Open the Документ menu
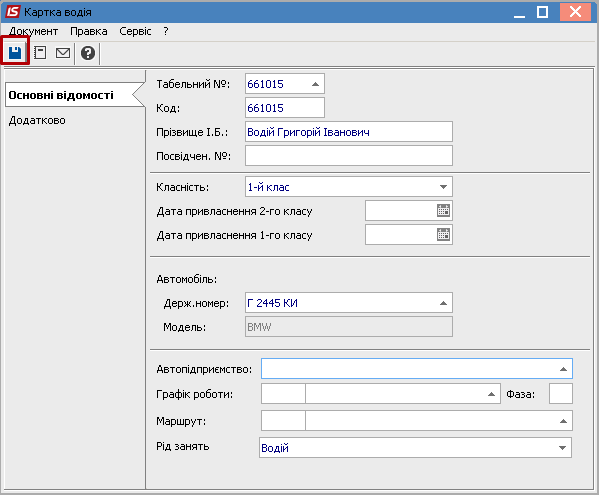 33,31
